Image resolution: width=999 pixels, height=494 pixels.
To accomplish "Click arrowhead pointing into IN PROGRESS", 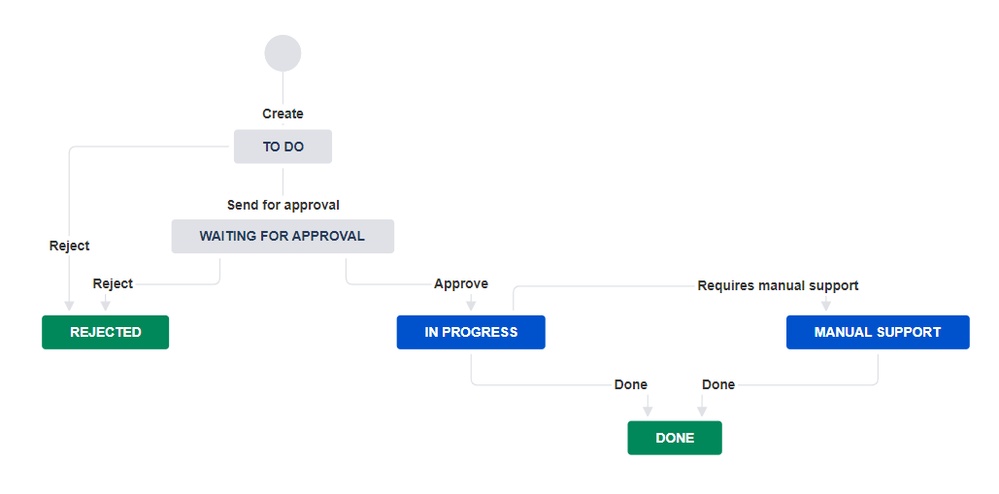I will [x=471, y=305].
